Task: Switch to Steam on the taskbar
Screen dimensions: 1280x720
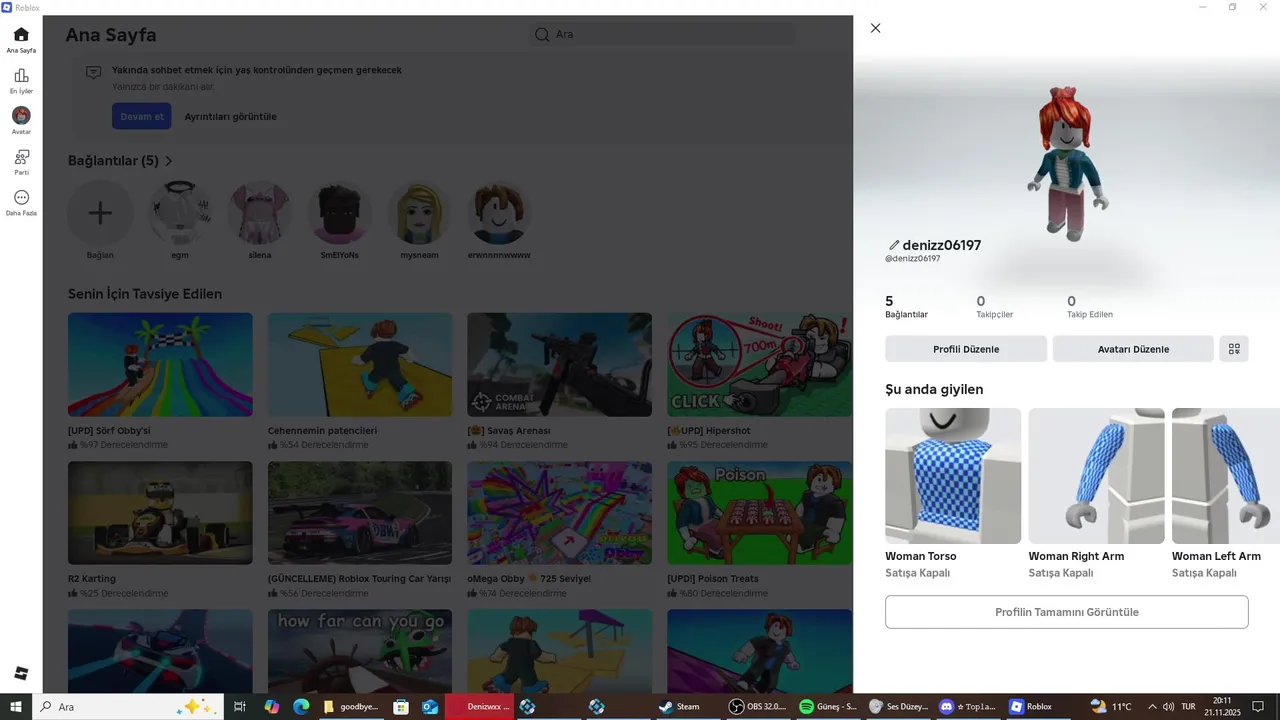Action: [680, 707]
